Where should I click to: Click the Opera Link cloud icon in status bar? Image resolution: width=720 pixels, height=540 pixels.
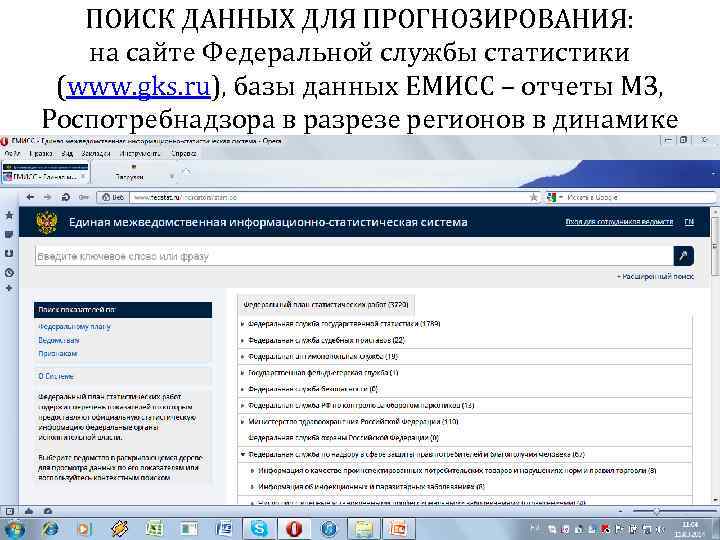click(28, 511)
